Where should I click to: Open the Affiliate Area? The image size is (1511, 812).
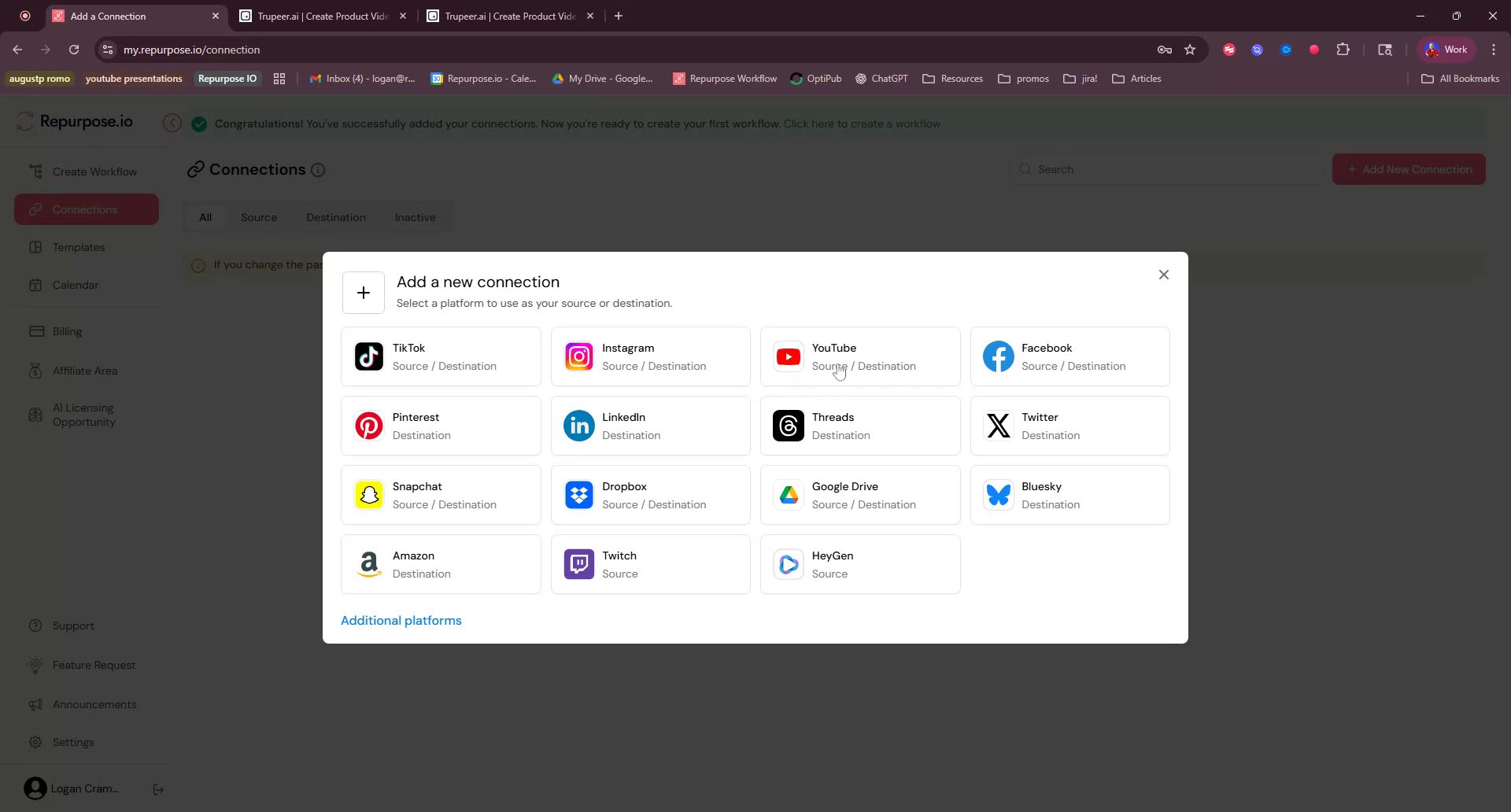click(86, 371)
